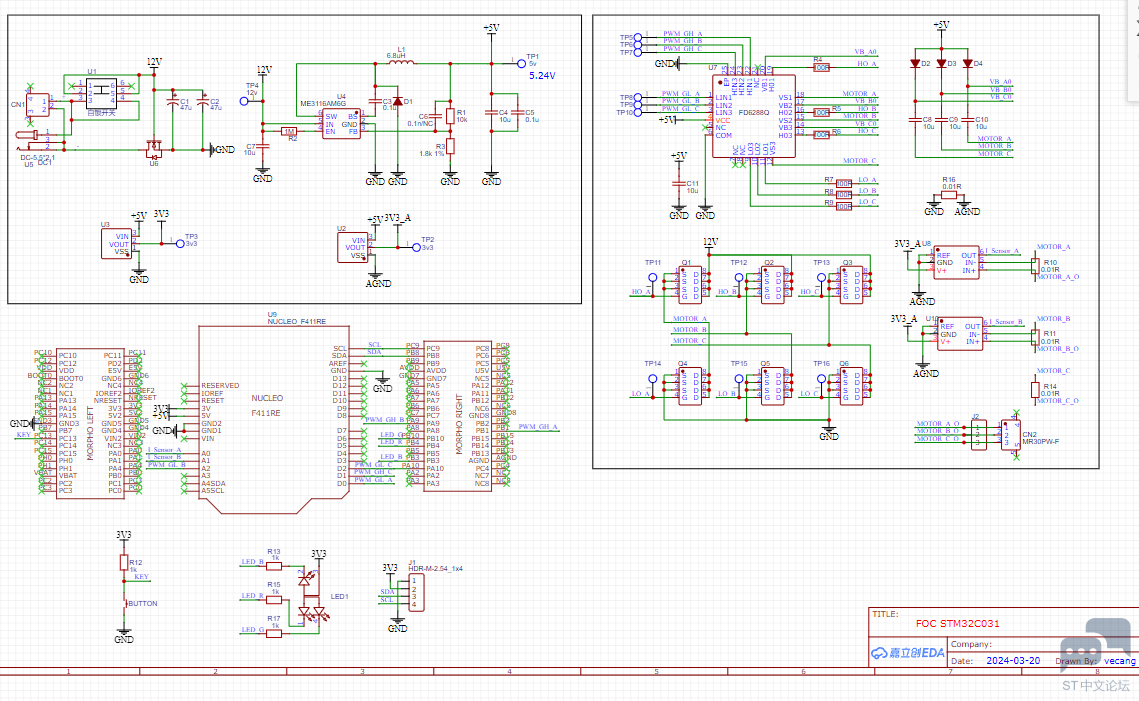Image resolution: width=1139 pixels, height=701 pixels.
Task: Select the U8 current sense amplifier
Action: click(x=956, y=262)
